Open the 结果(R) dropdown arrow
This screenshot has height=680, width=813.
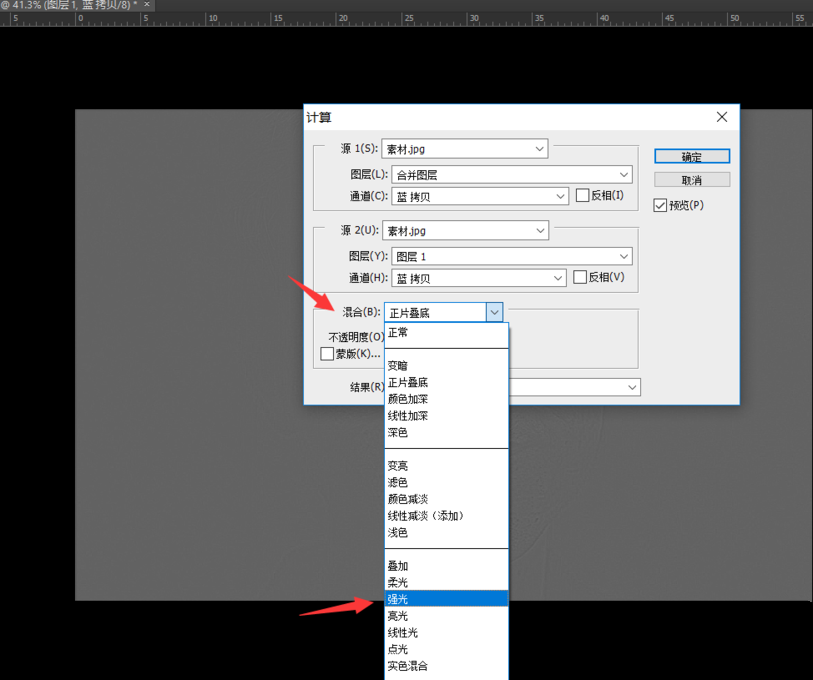coord(632,387)
